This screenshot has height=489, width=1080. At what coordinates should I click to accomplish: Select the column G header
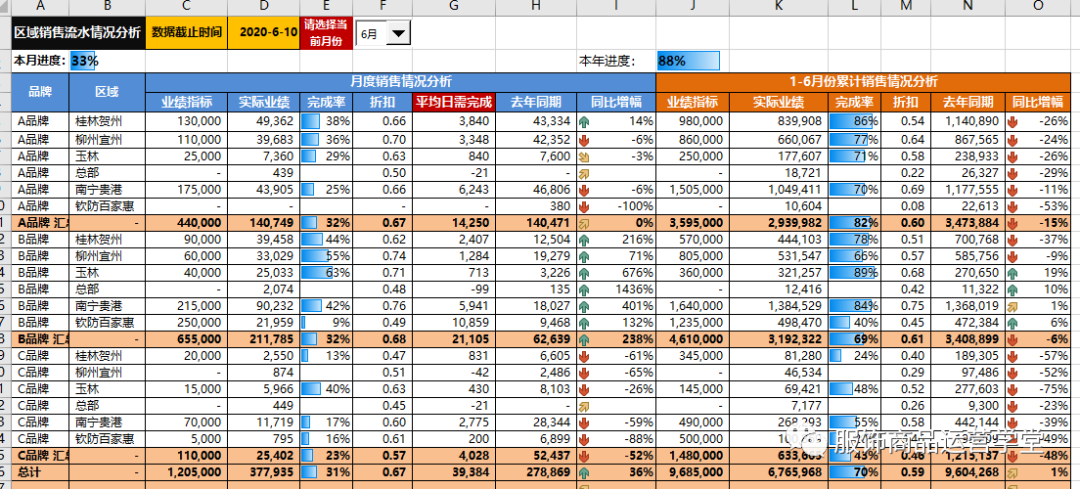pyautogui.click(x=453, y=6)
